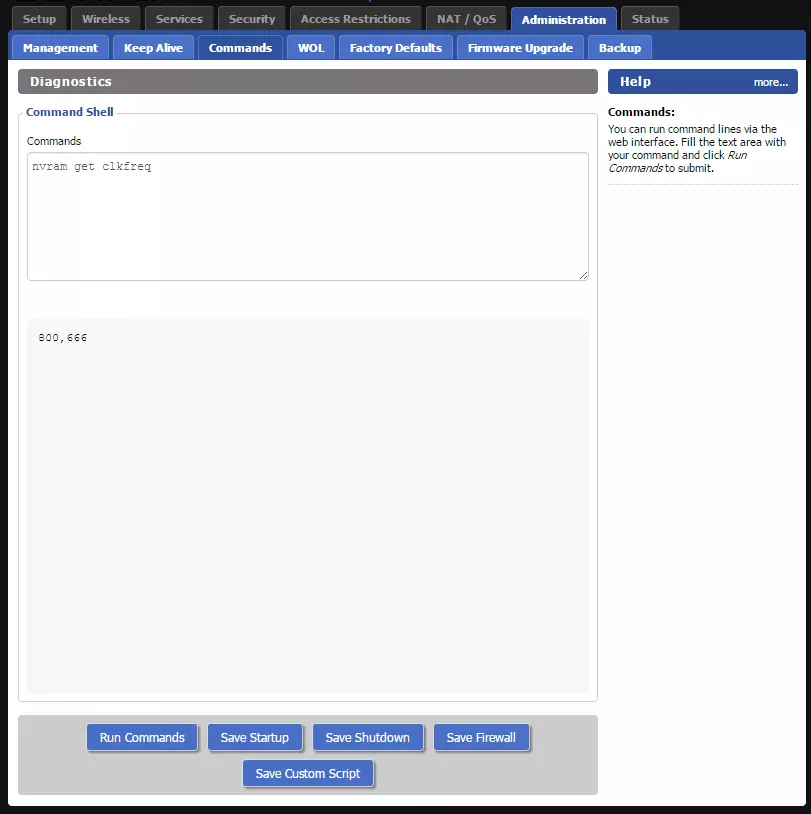Open the Backup subtab
This screenshot has height=814, width=811.
(620, 48)
